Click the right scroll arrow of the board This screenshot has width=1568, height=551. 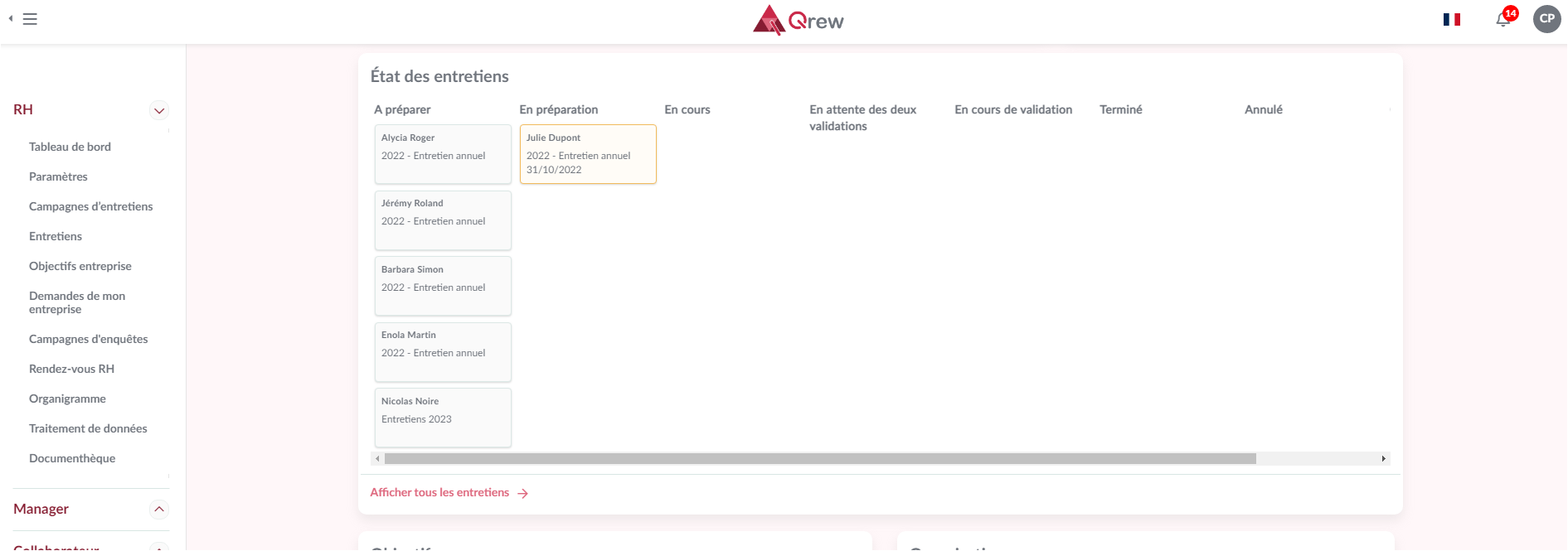pyautogui.click(x=1383, y=459)
